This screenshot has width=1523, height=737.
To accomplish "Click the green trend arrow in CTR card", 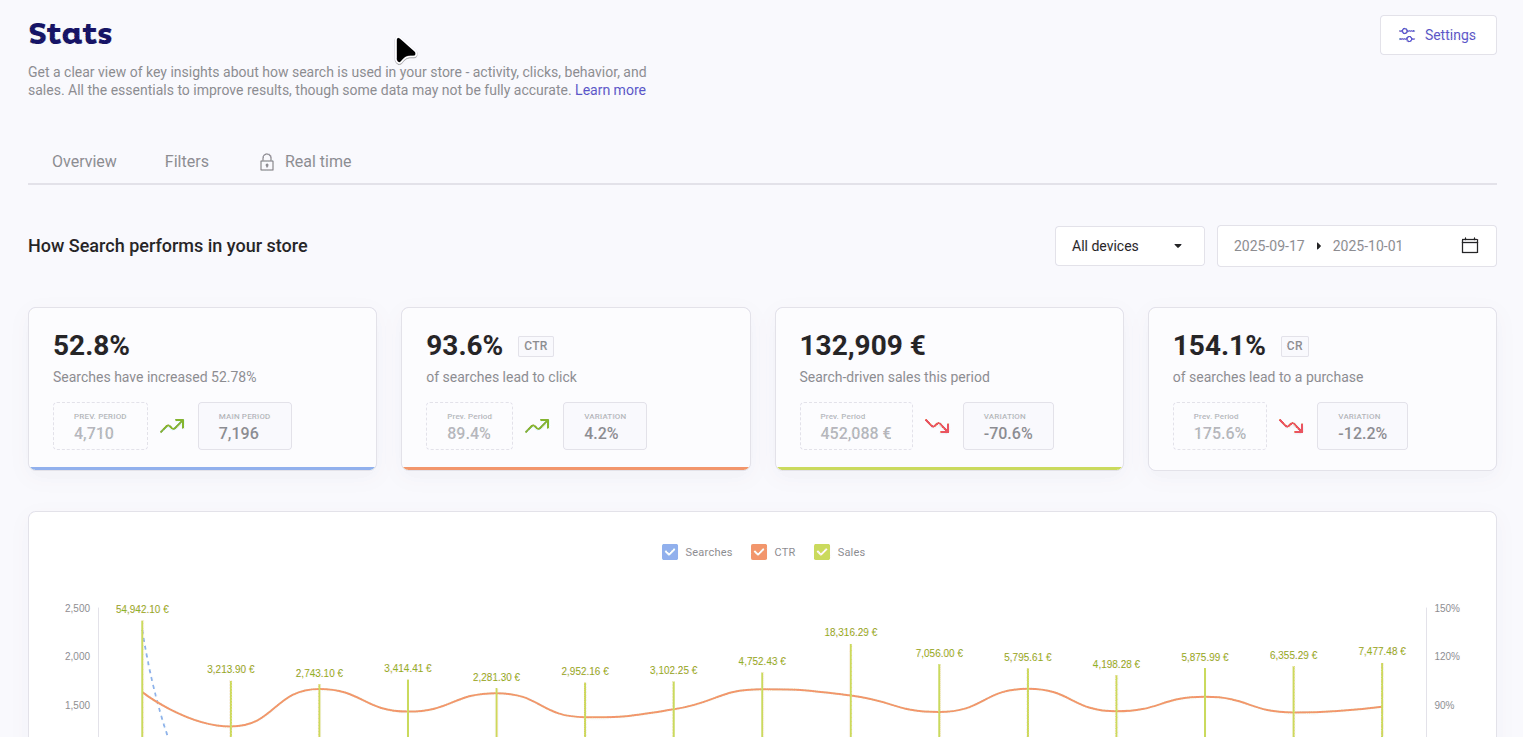I will [x=538, y=426].
